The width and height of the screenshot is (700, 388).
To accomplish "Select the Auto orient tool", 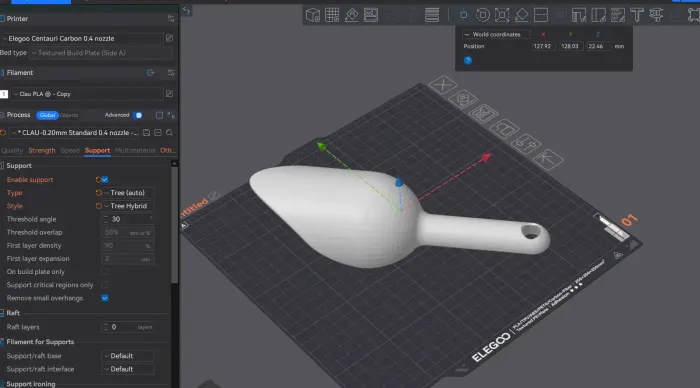I will tap(351, 15).
